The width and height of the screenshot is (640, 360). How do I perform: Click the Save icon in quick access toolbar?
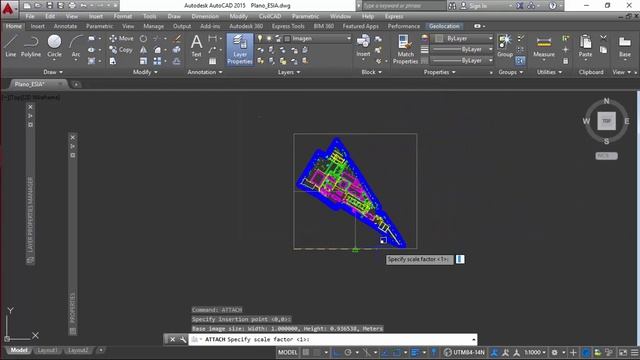[x=49, y=6]
